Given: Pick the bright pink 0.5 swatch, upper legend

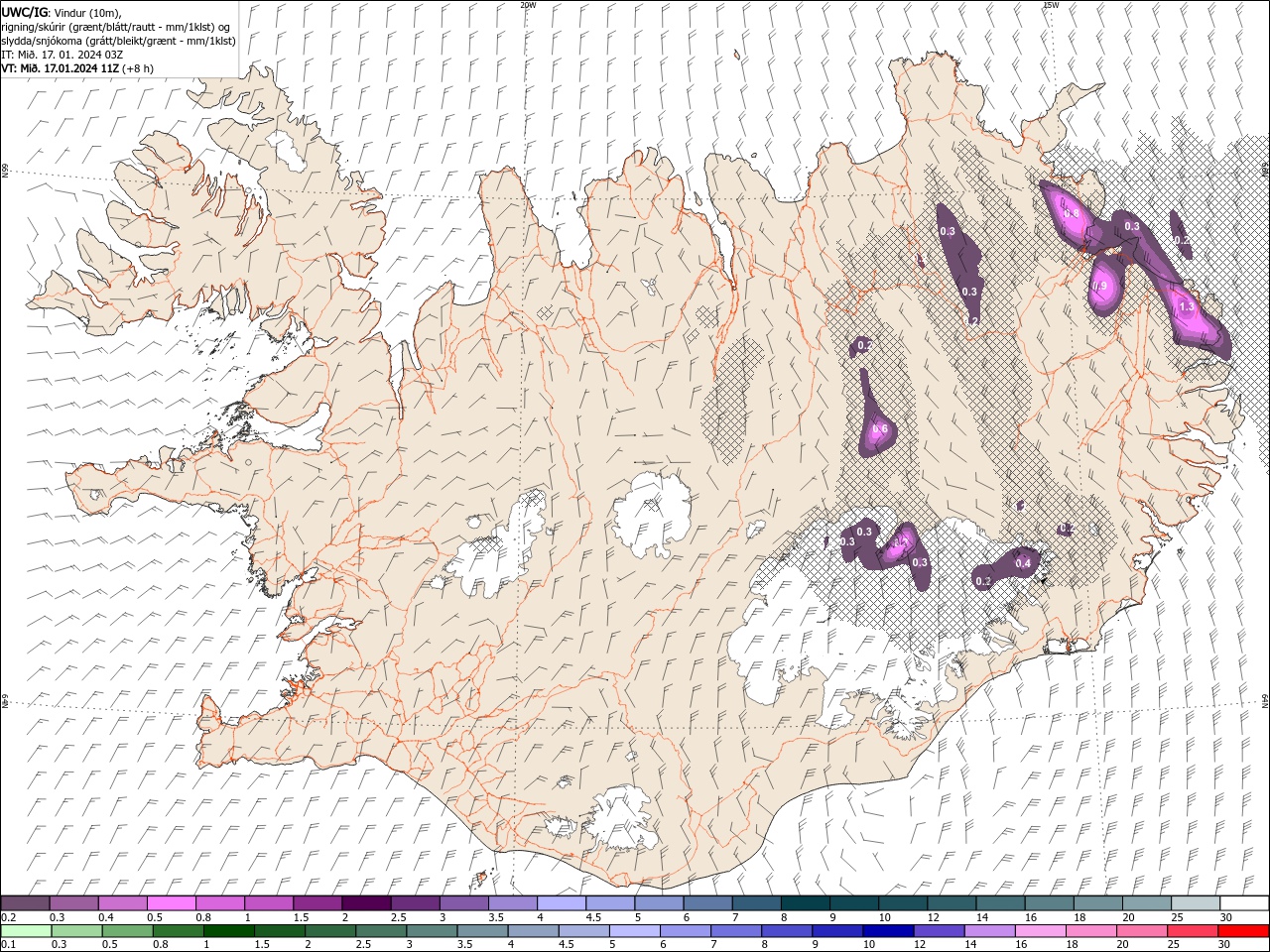Looking at the screenshot, I should (172, 903).
